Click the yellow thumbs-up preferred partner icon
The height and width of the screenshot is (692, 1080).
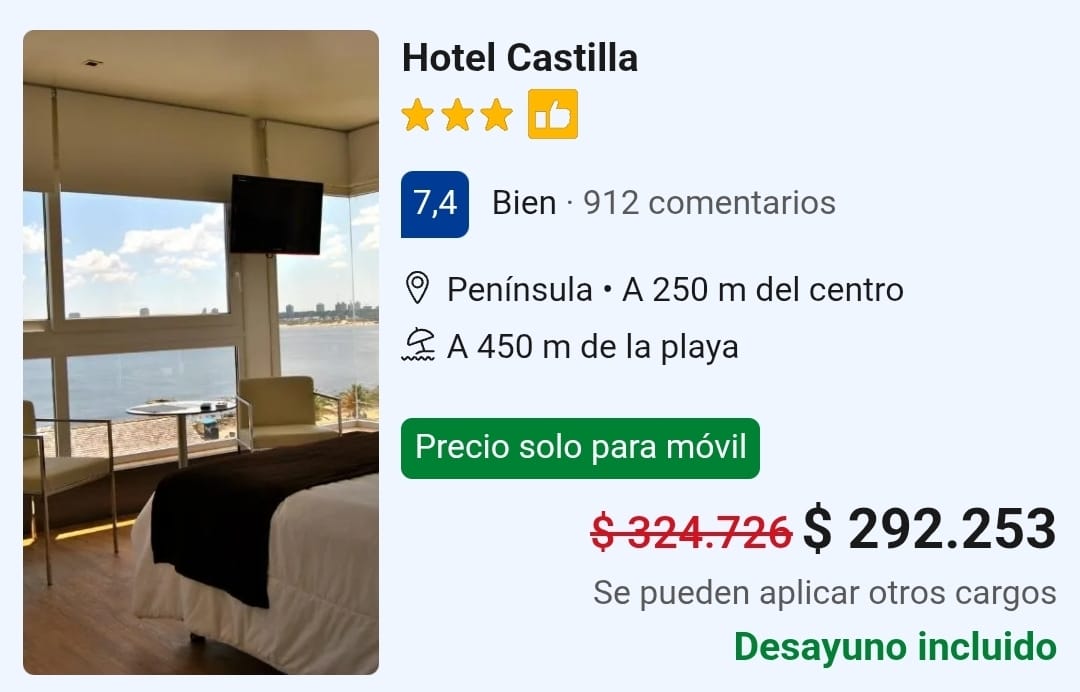(x=553, y=114)
